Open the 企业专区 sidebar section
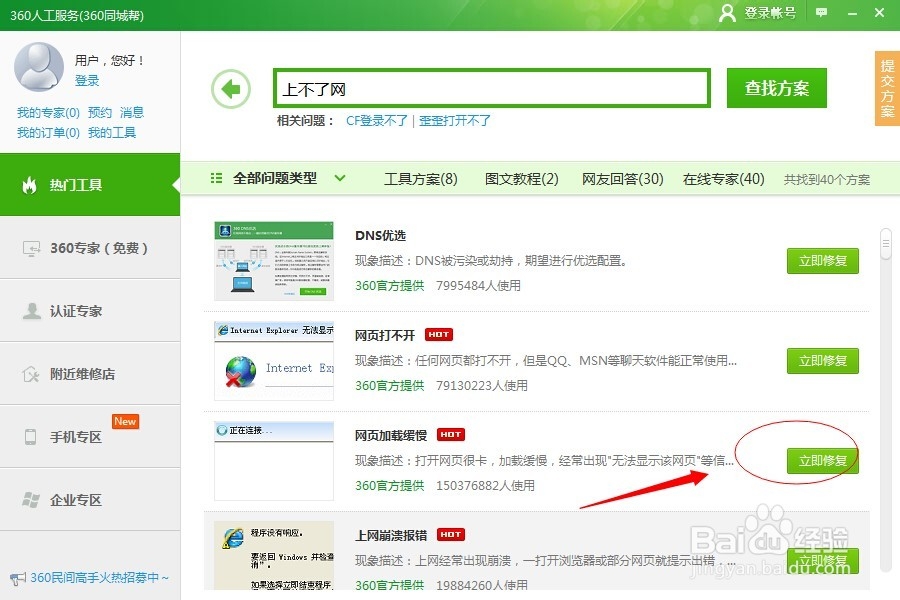 (90, 500)
